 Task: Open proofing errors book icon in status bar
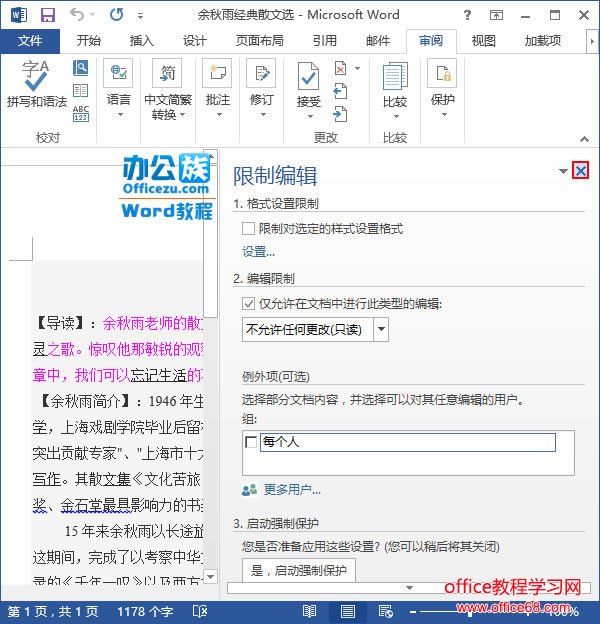click(199, 611)
